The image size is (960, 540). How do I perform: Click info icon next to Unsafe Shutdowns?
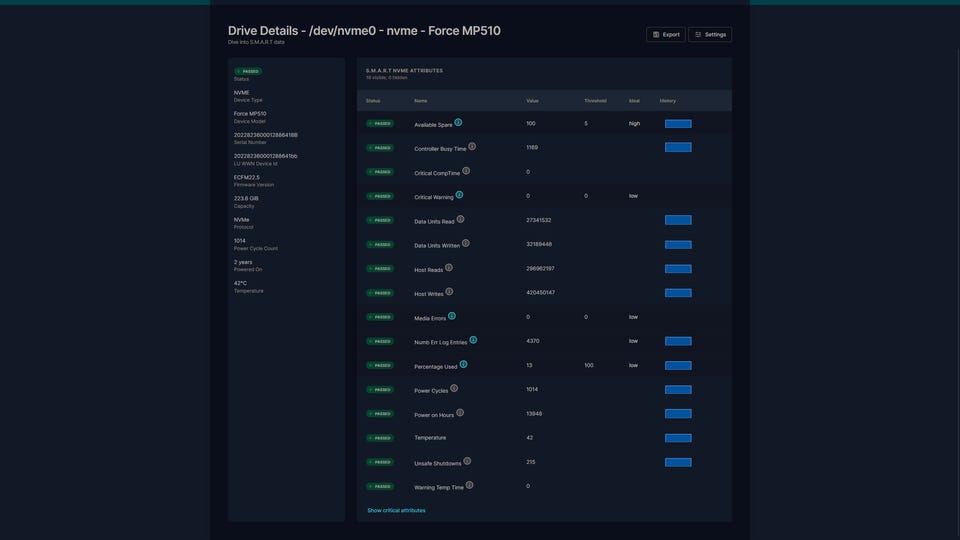click(467, 461)
